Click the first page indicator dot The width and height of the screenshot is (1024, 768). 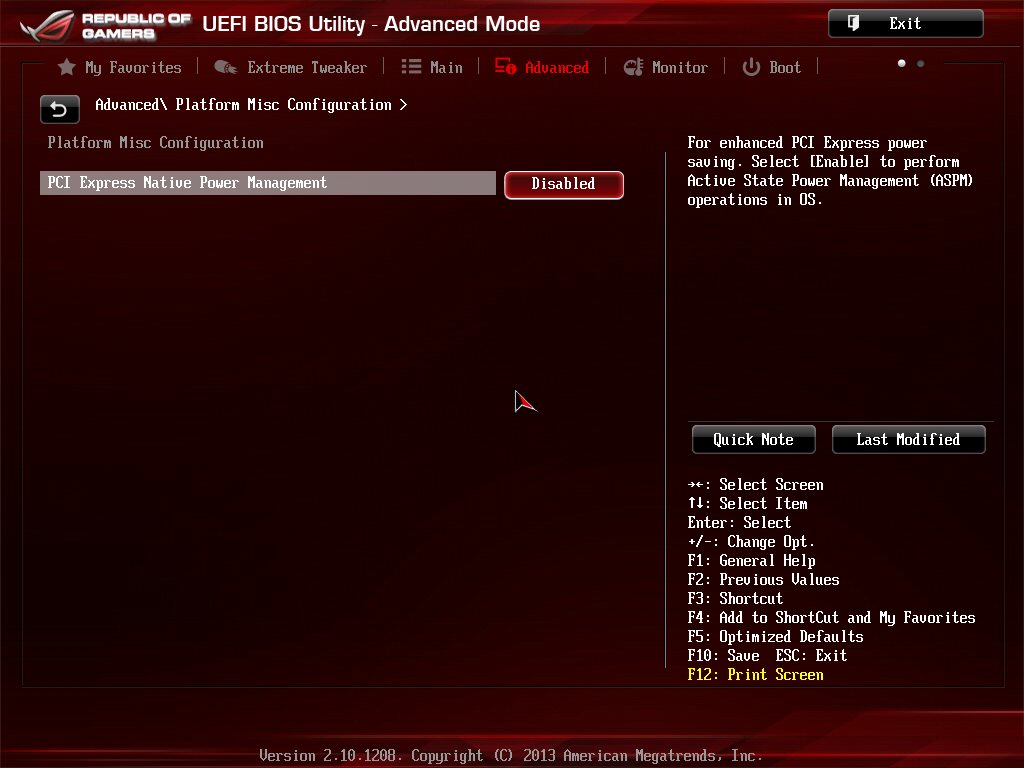coord(902,63)
